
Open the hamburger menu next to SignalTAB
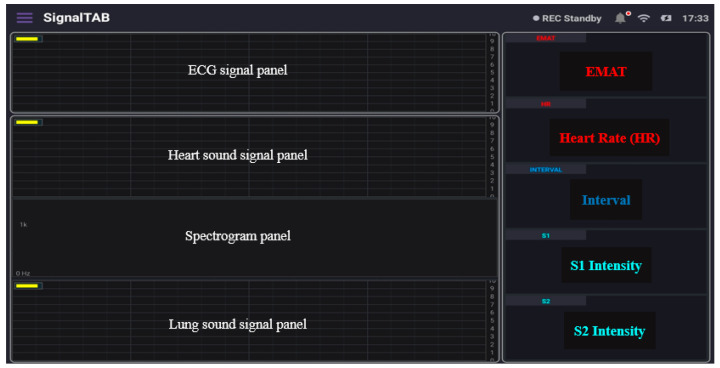(x=25, y=18)
